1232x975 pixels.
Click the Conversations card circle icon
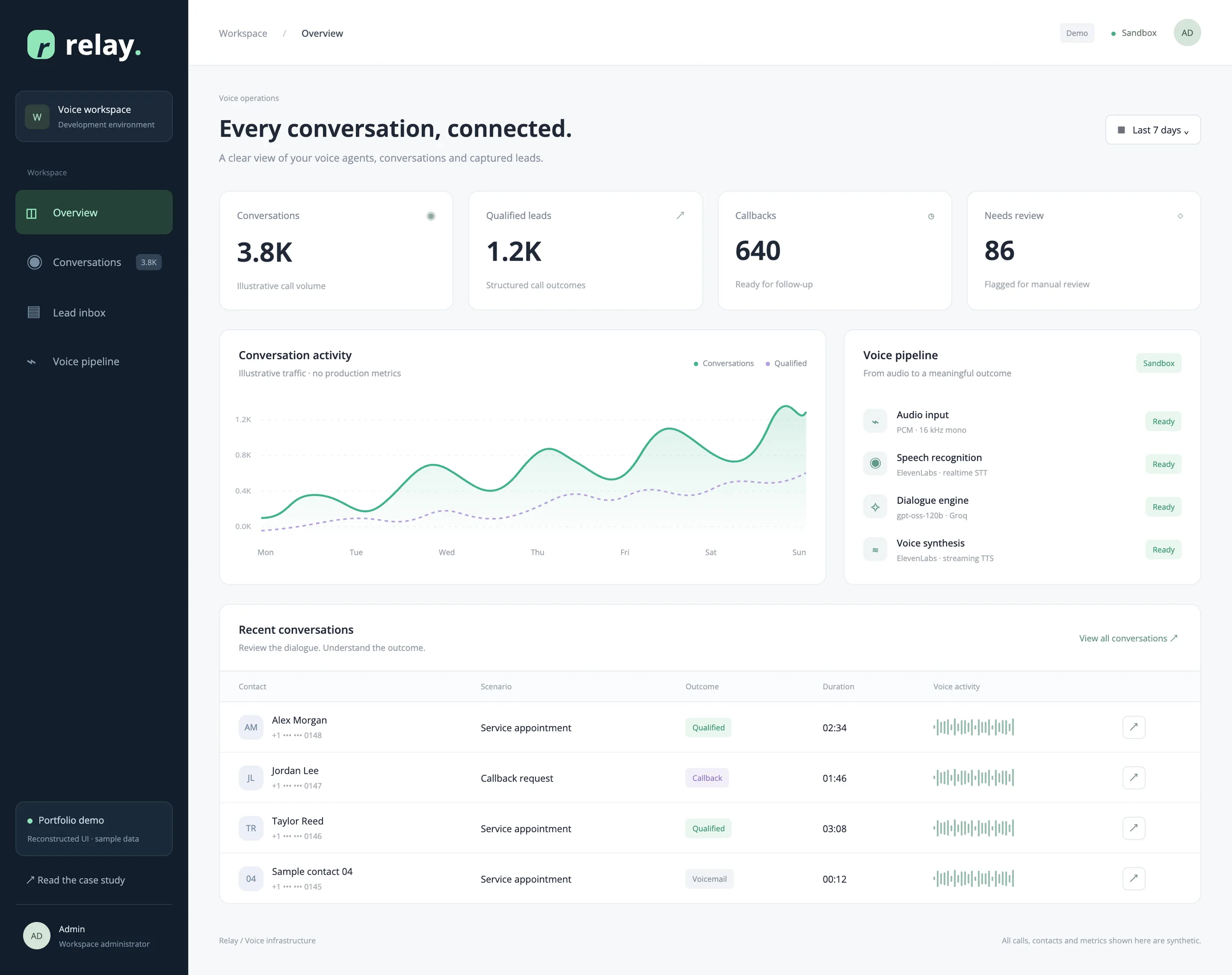click(431, 216)
